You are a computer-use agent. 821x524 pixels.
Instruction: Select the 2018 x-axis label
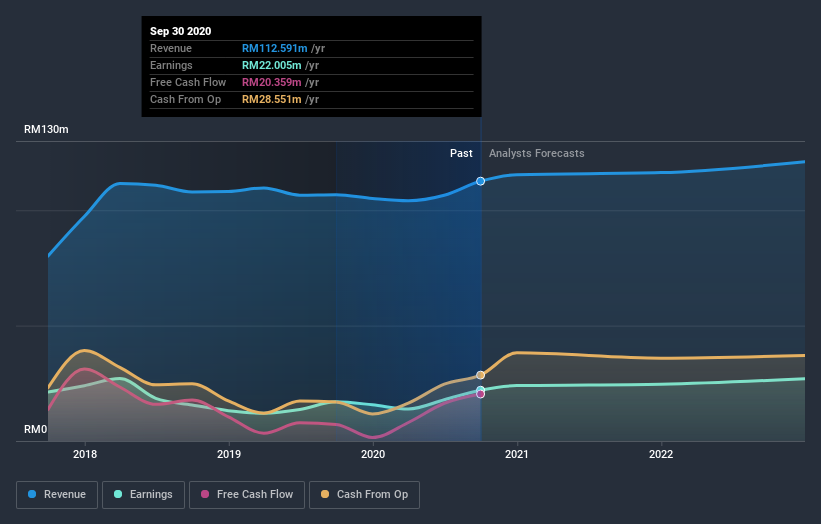[85, 454]
